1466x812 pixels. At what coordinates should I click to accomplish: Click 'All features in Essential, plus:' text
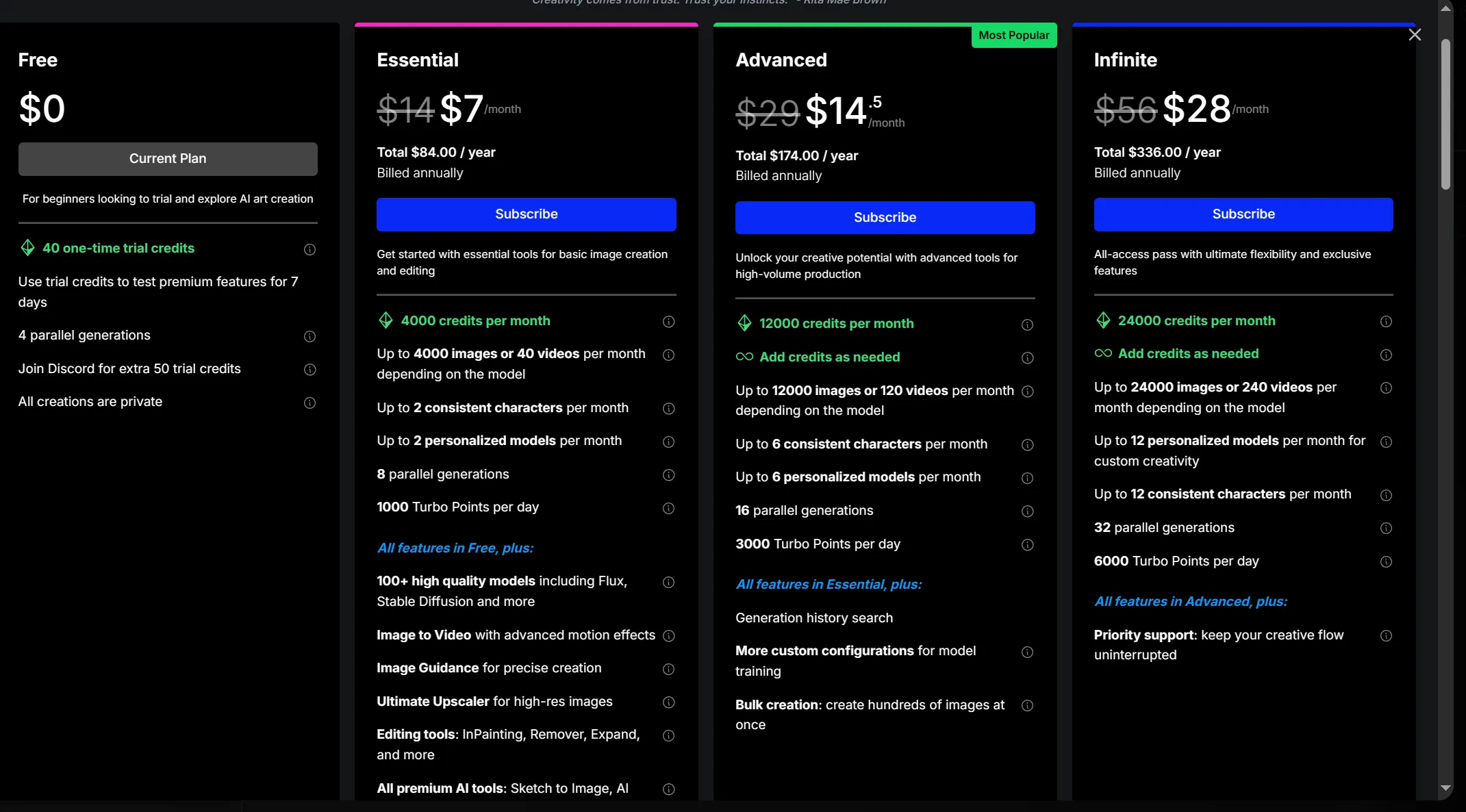click(829, 585)
